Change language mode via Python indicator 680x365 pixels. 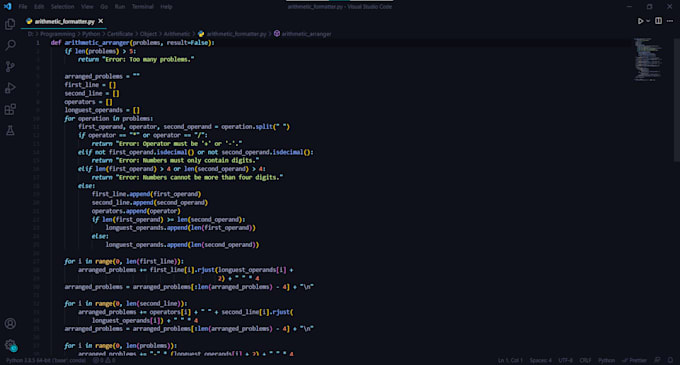(x=606, y=360)
